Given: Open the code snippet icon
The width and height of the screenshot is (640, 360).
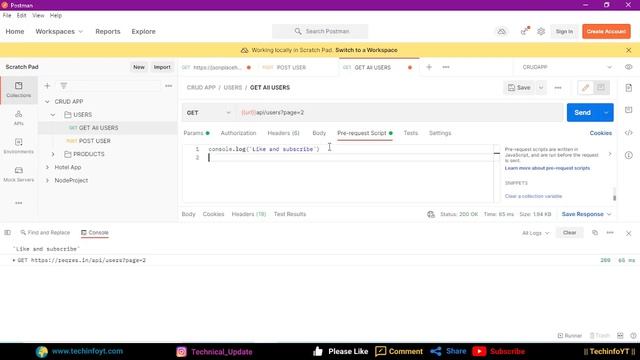Looking at the screenshot, I should coord(629,133).
